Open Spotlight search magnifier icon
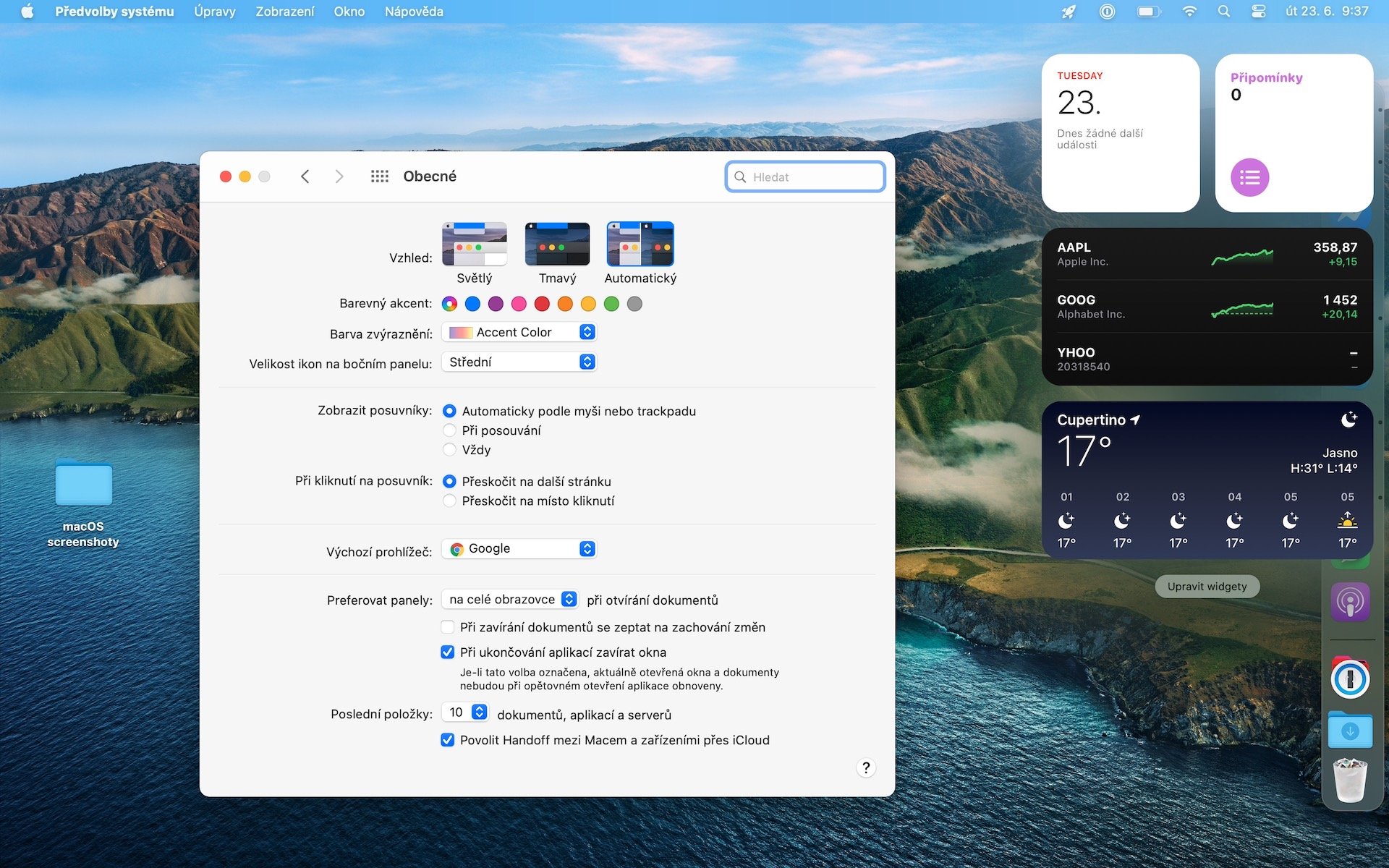 1223,12
